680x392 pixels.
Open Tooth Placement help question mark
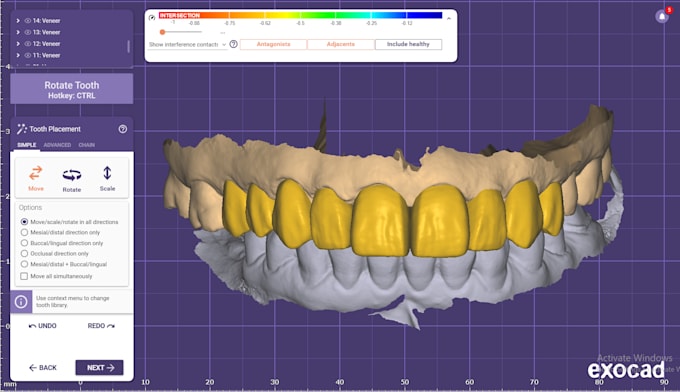(123, 129)
